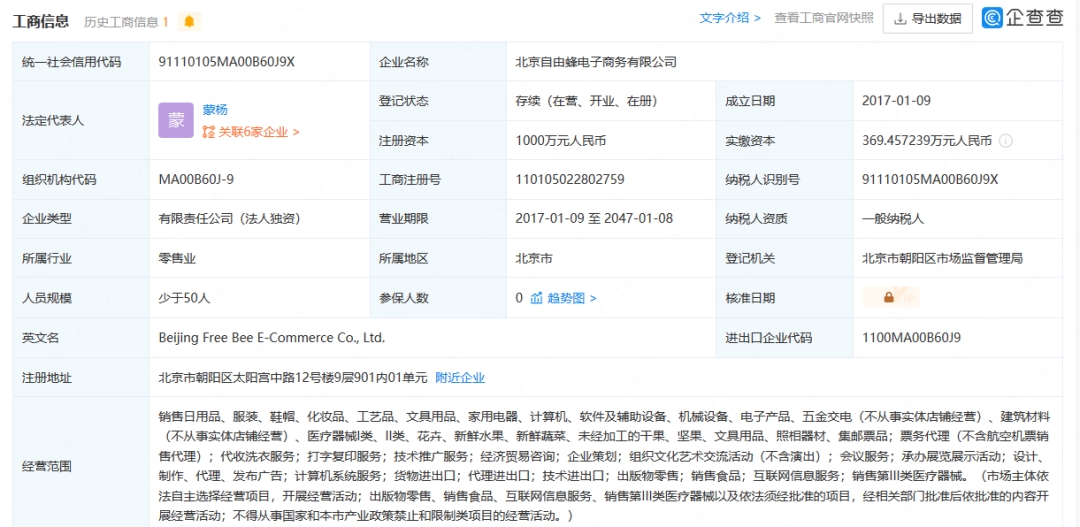The image size is (1080, 527).
Task: Select taxpayer ID in 纳税人识别号 row
Action: 930,180
